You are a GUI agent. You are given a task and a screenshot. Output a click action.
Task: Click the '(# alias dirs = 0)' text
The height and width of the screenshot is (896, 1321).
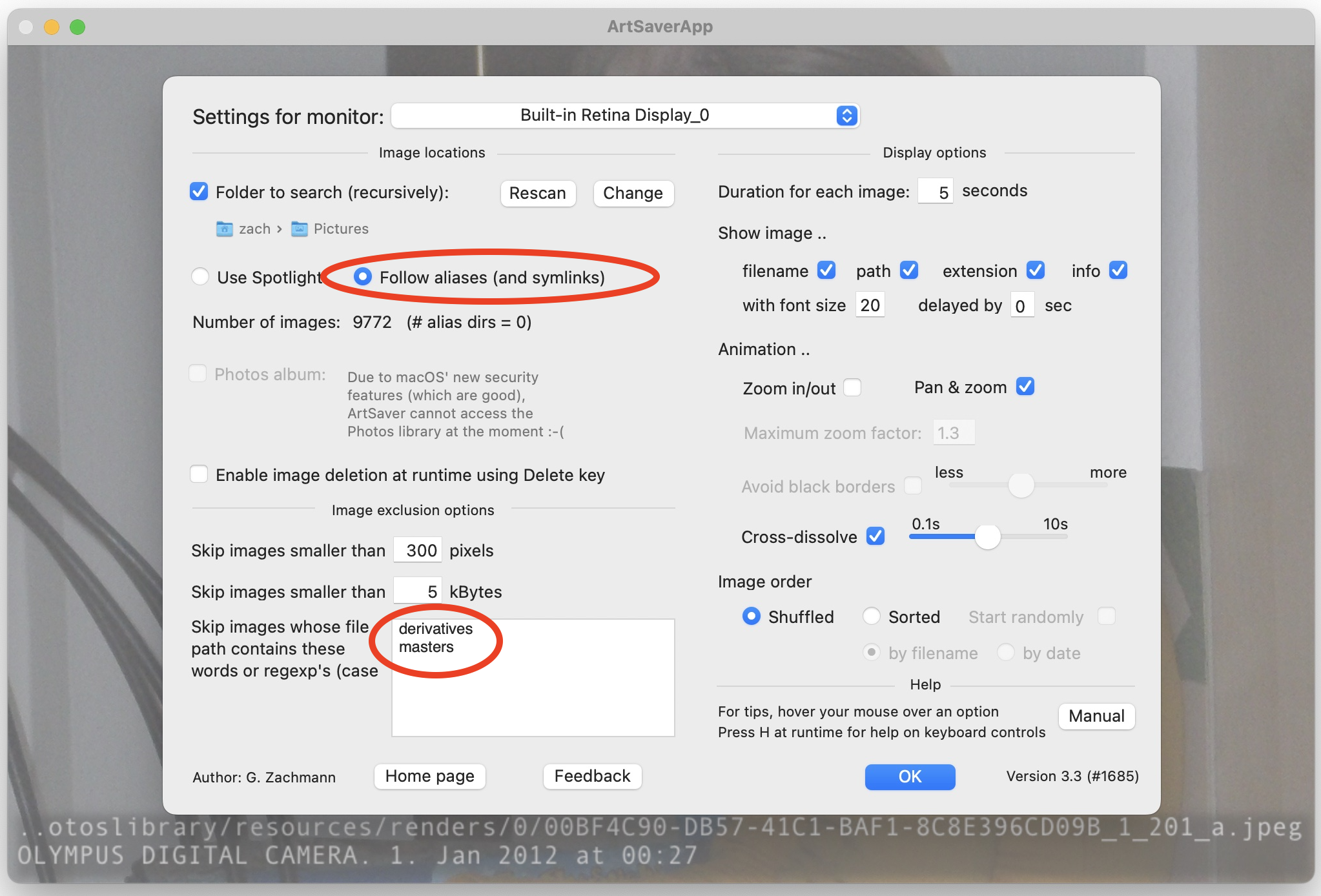[469, 322]
